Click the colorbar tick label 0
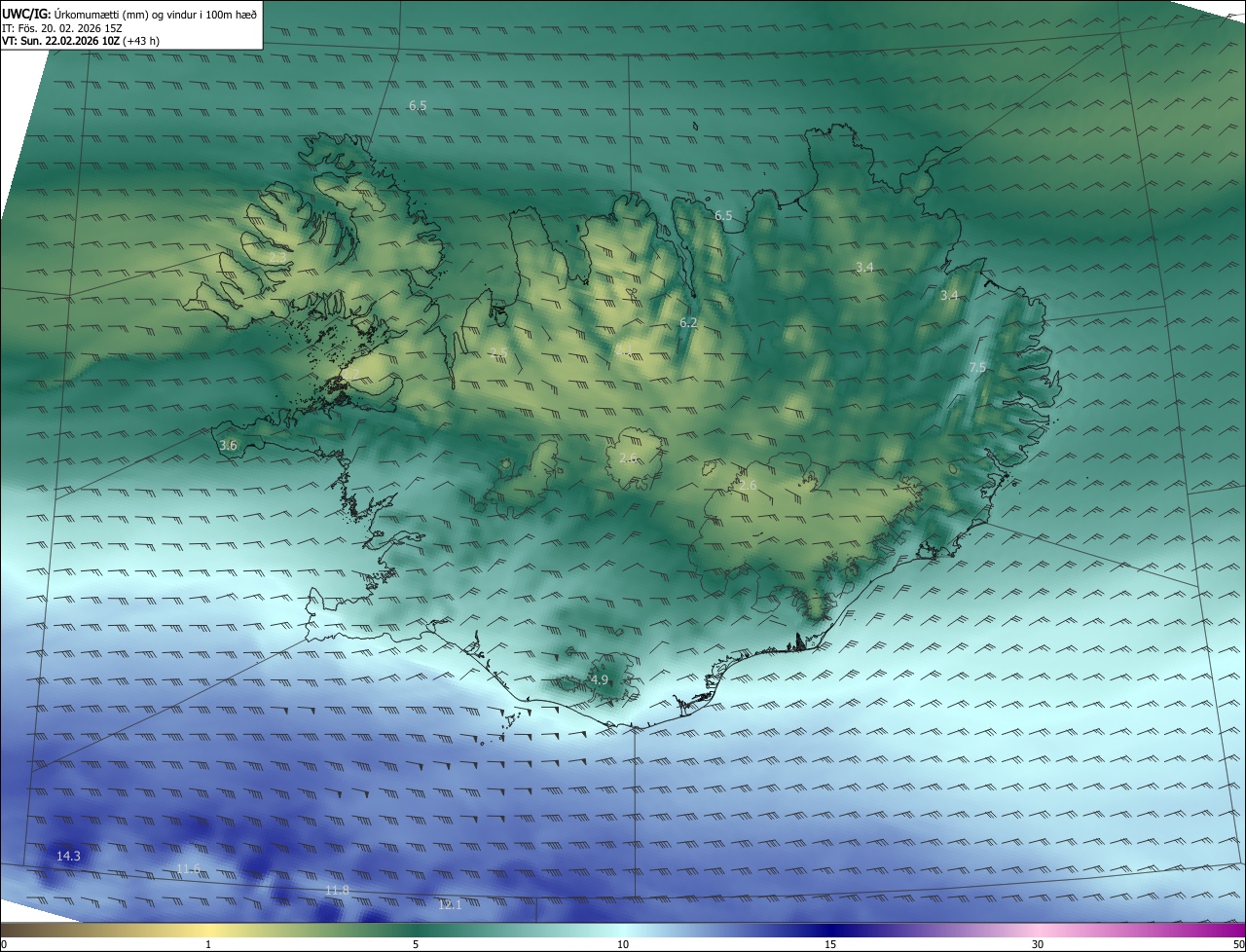Image resolution: width=1246 pixels, height=952 pixels. pos(4,945)
